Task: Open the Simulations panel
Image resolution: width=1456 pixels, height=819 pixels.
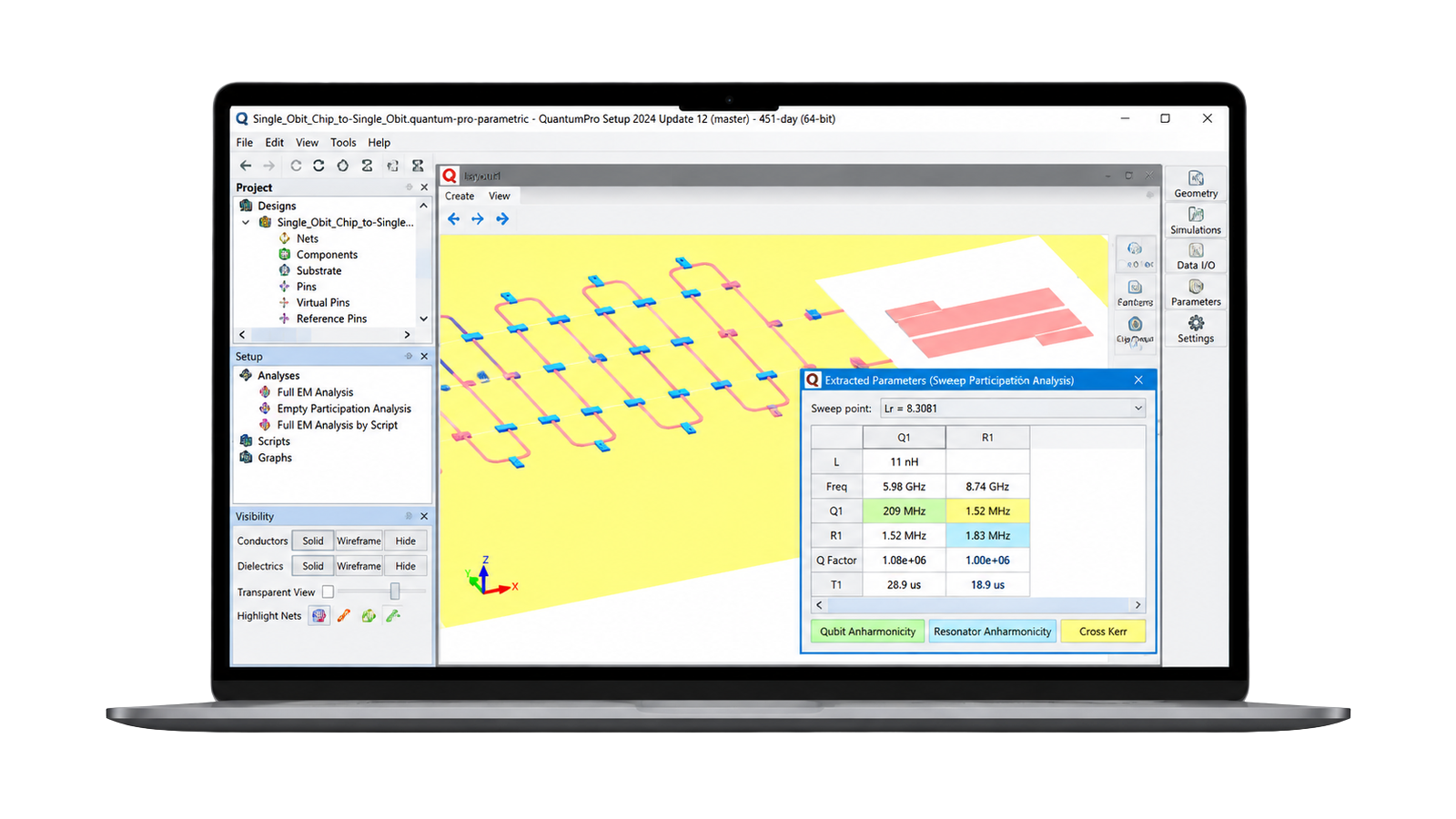Action: tap(1196, 220)
